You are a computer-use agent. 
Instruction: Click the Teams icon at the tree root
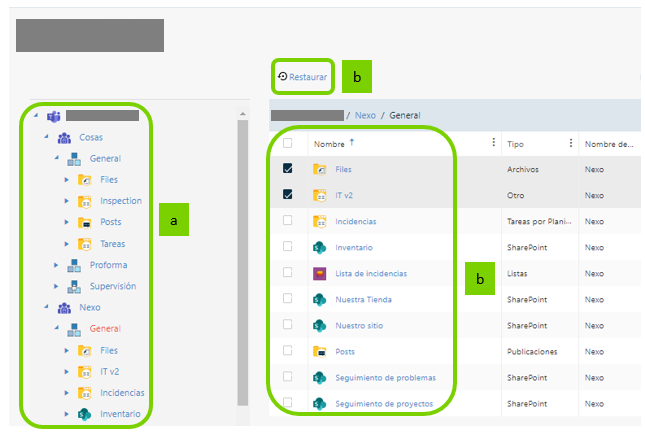click(53, 116)
